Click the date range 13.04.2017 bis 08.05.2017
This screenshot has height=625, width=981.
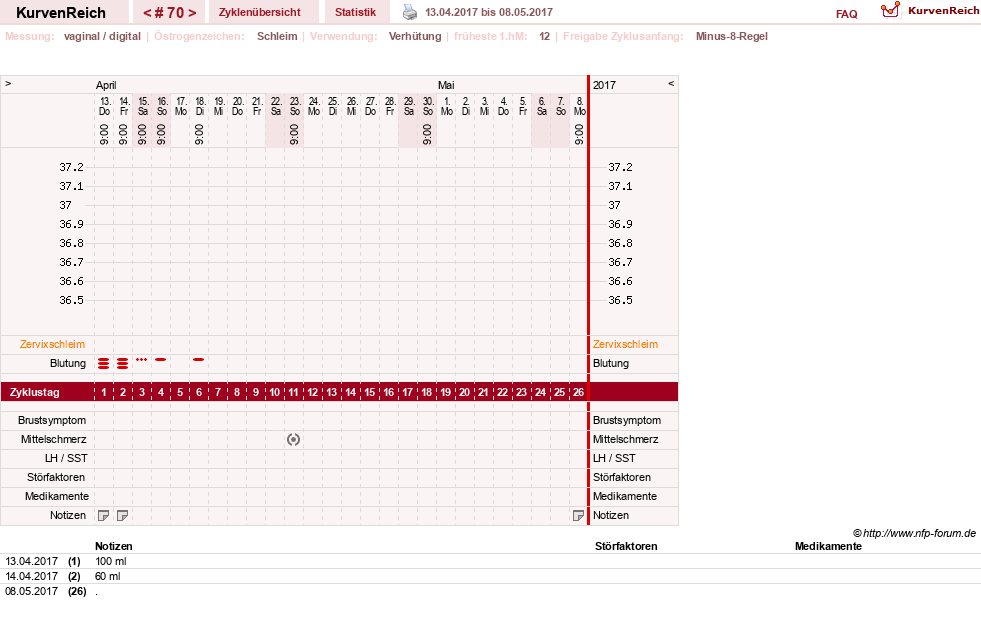point(489,12)
